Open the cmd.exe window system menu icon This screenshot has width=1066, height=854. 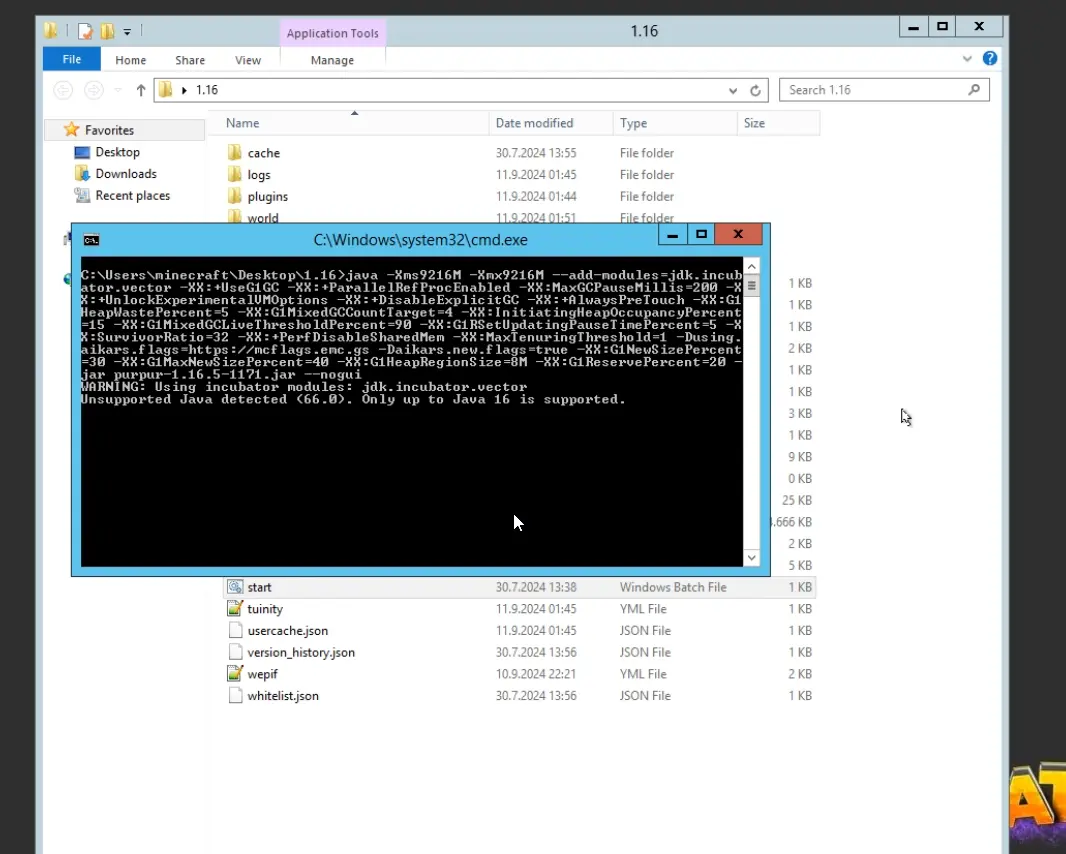click(91, 240)
